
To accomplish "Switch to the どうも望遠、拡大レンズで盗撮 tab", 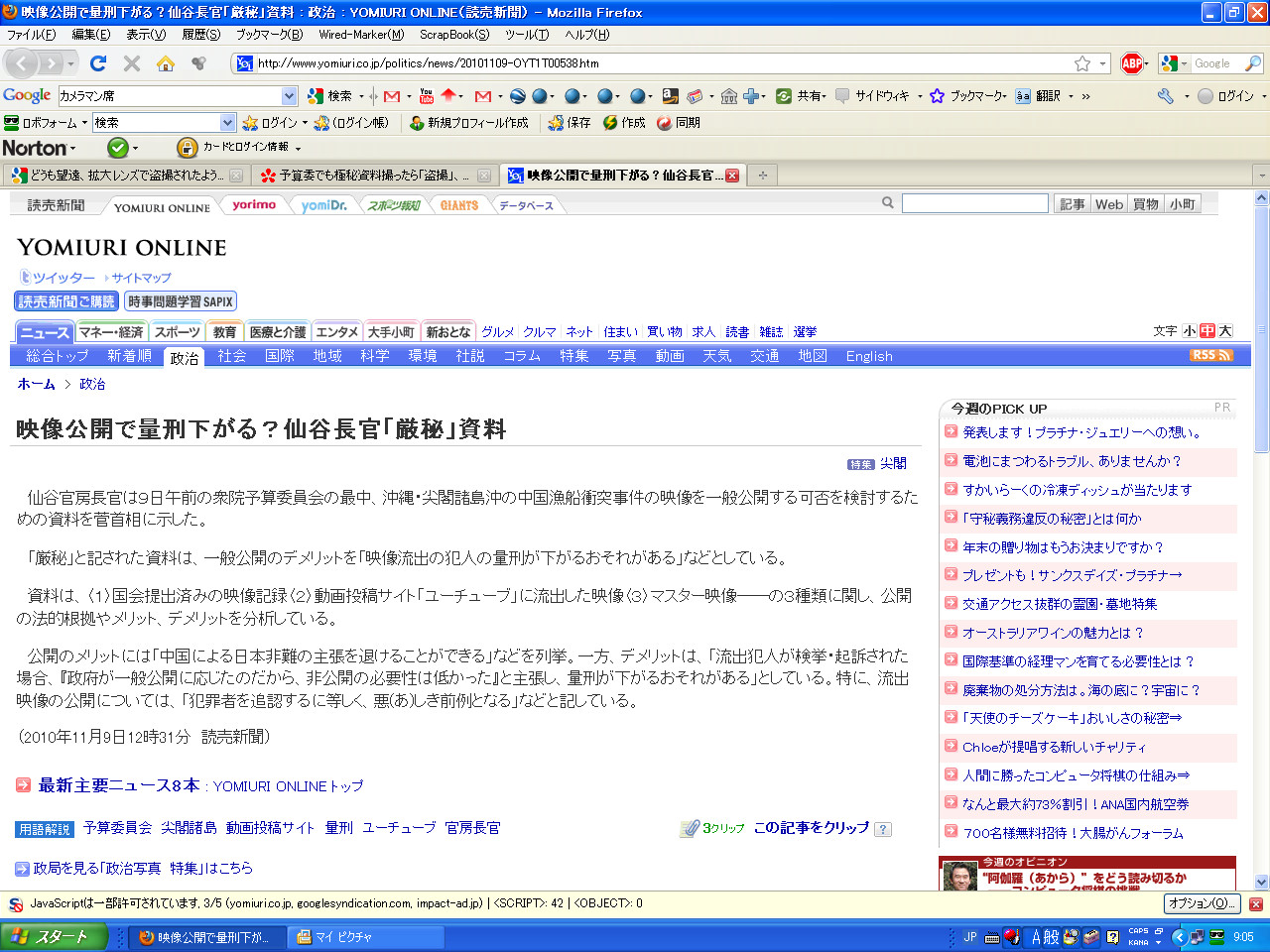I will (126, 176).
